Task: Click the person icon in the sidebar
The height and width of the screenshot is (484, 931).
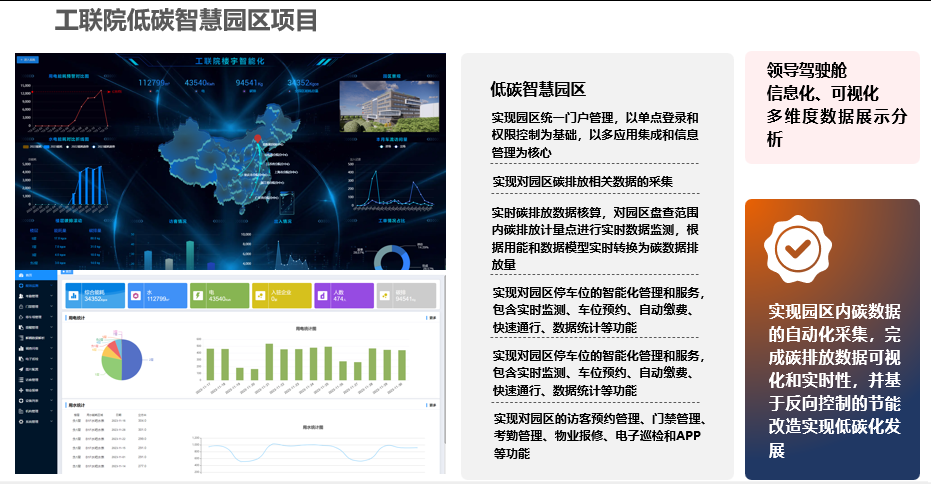Action: tap(21, 296)
